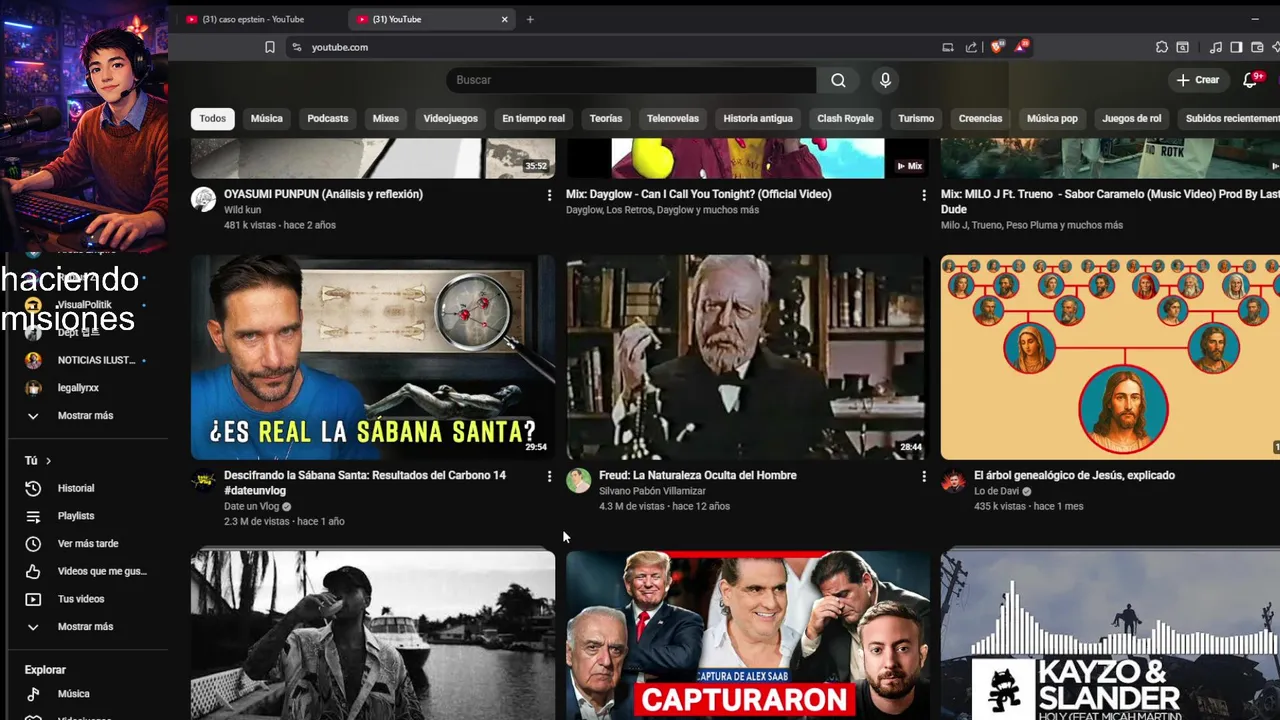
Task: Click Date un Vlog channel avatar
Action: point(203,481)
